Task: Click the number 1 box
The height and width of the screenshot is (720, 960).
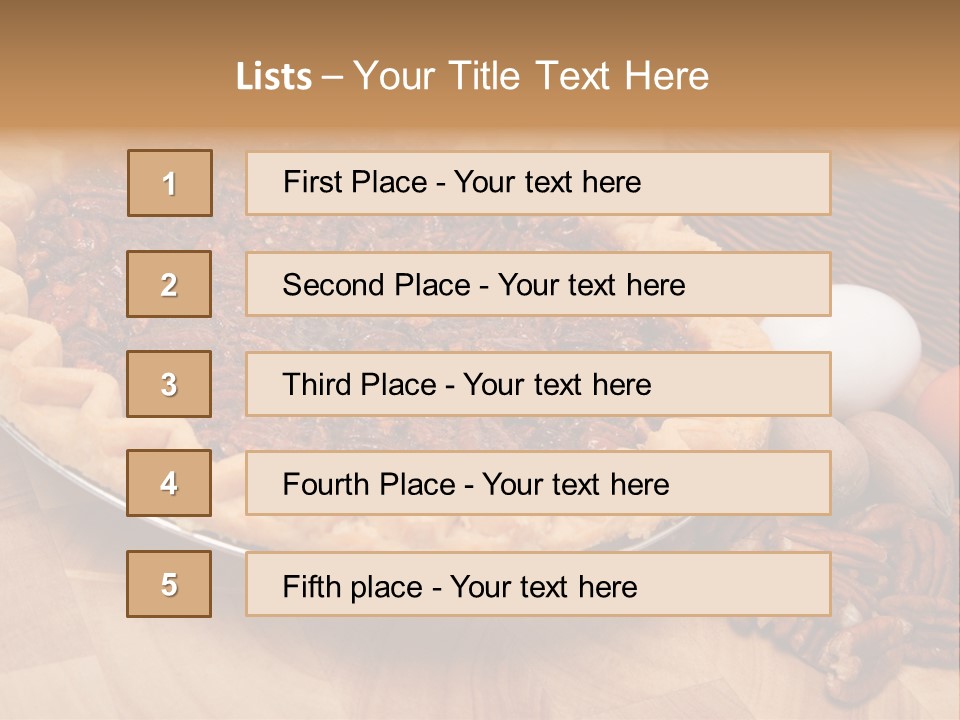Action: coord(170,183)
